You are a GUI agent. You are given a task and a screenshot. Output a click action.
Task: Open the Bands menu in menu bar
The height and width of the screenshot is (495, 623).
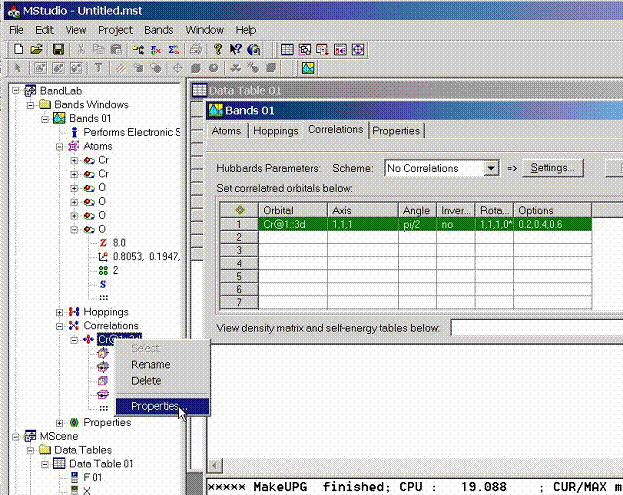158,30
